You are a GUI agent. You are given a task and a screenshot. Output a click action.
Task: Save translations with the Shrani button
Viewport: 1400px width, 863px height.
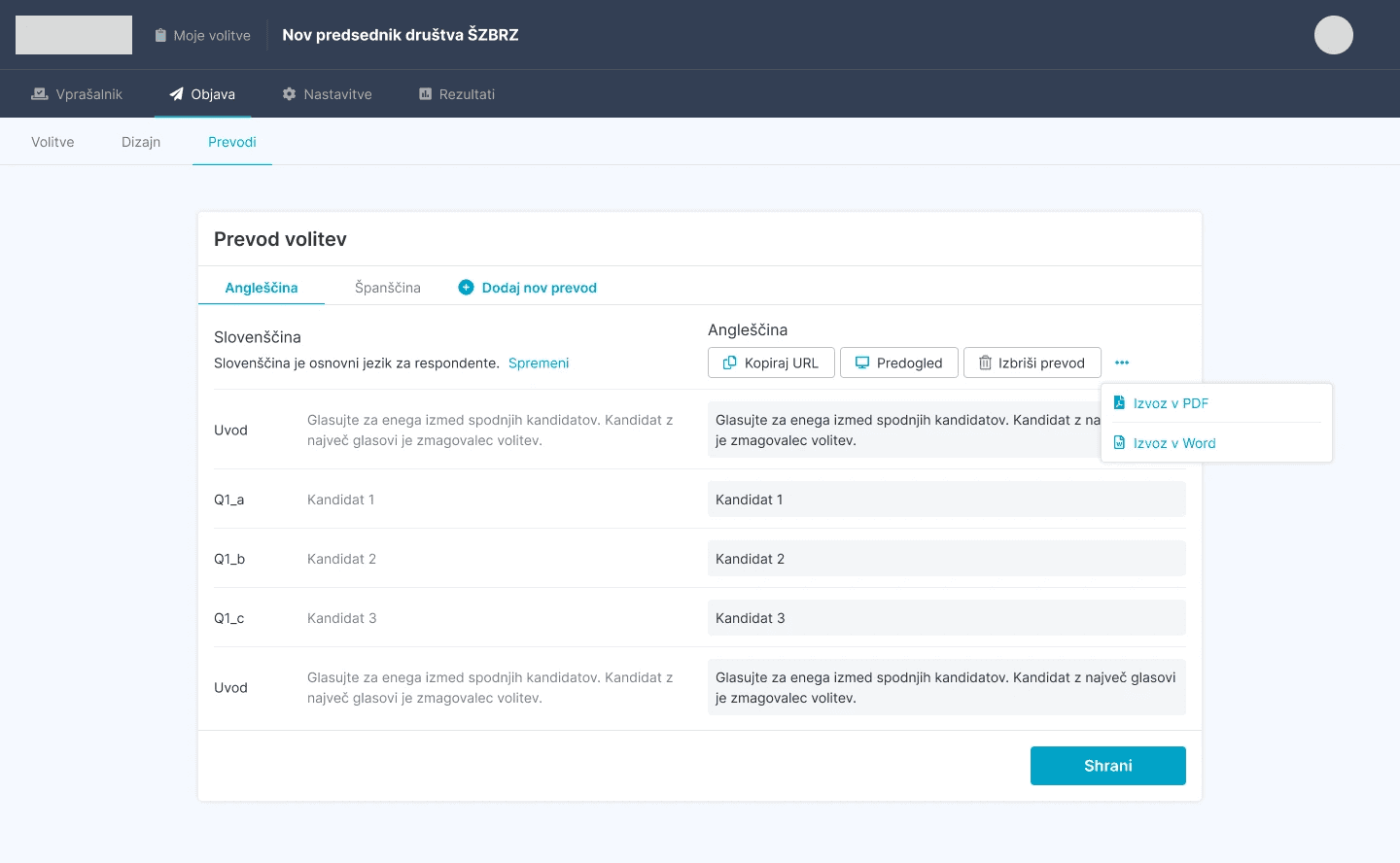tap(1107, 765)
